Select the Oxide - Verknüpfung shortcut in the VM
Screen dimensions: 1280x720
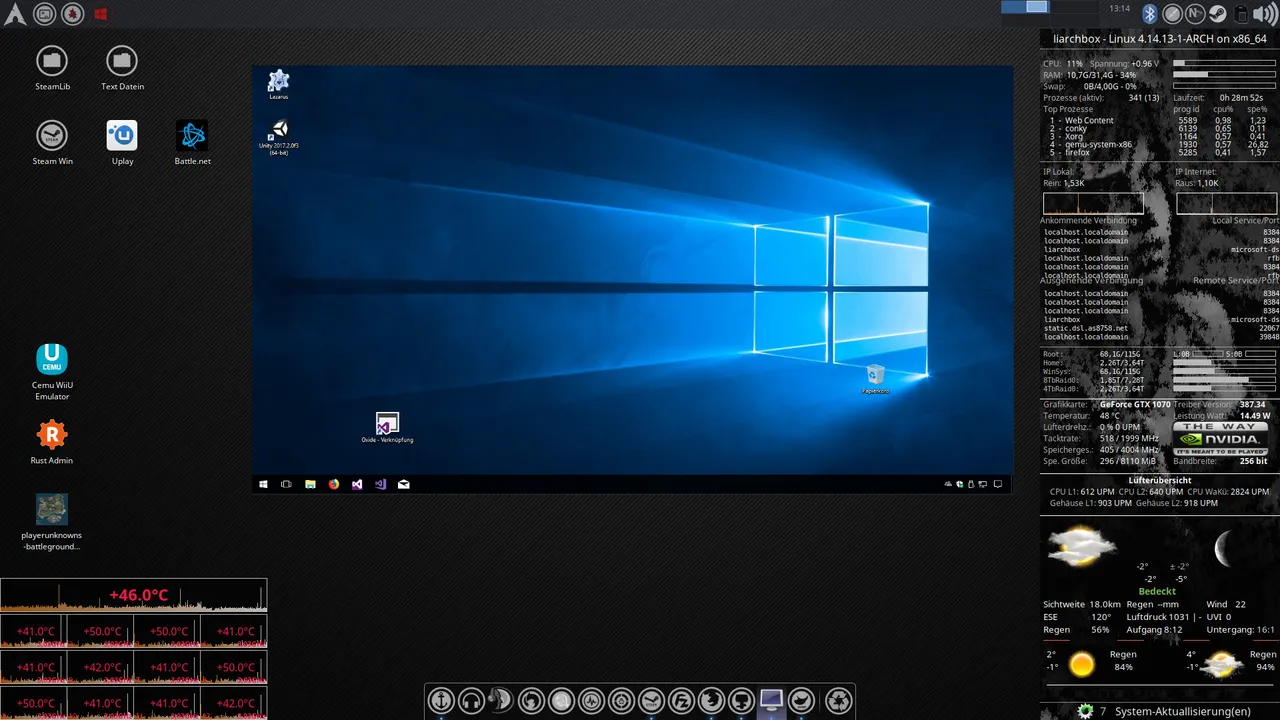pos(387,428)
